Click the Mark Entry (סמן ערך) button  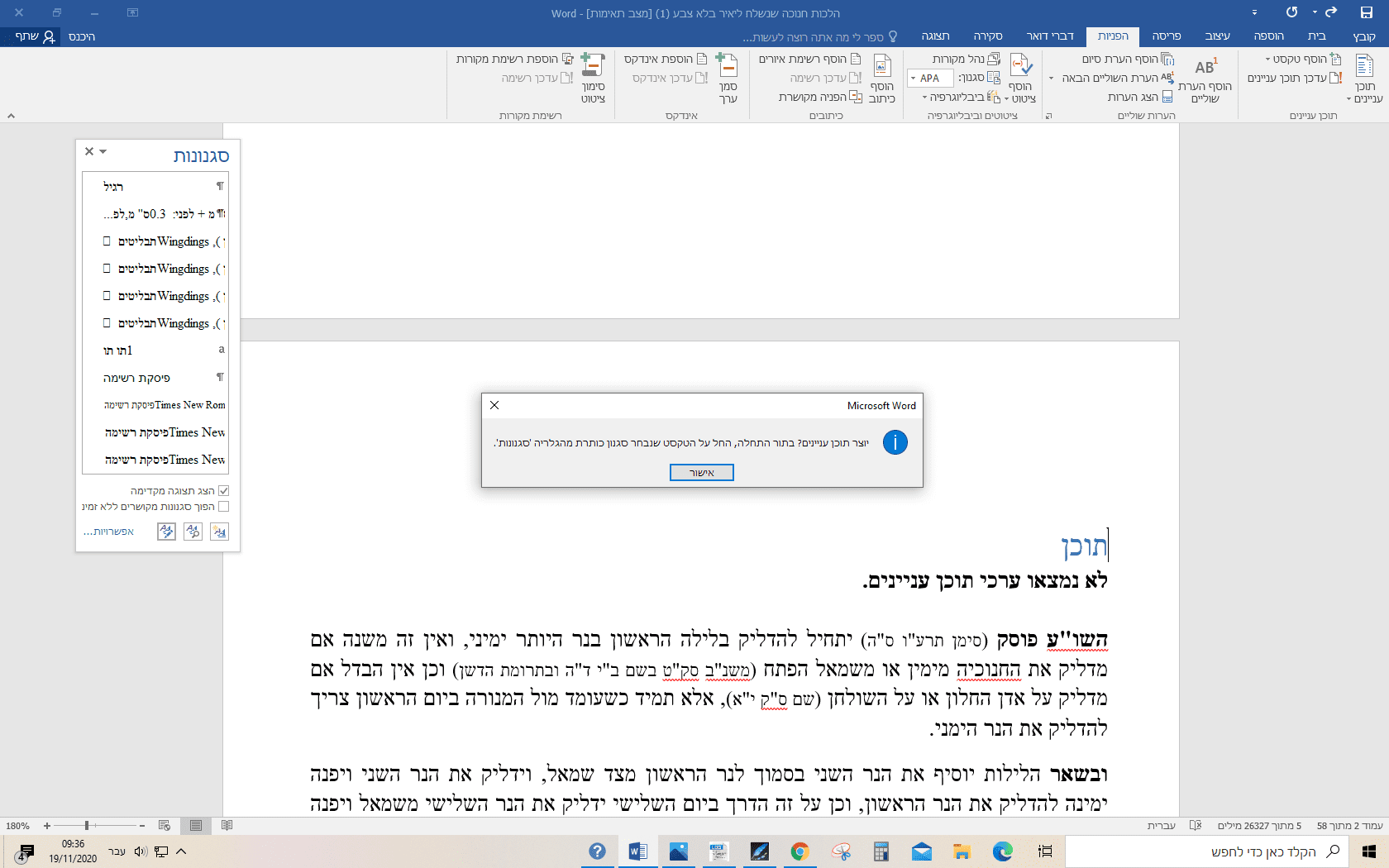[728, 79]
